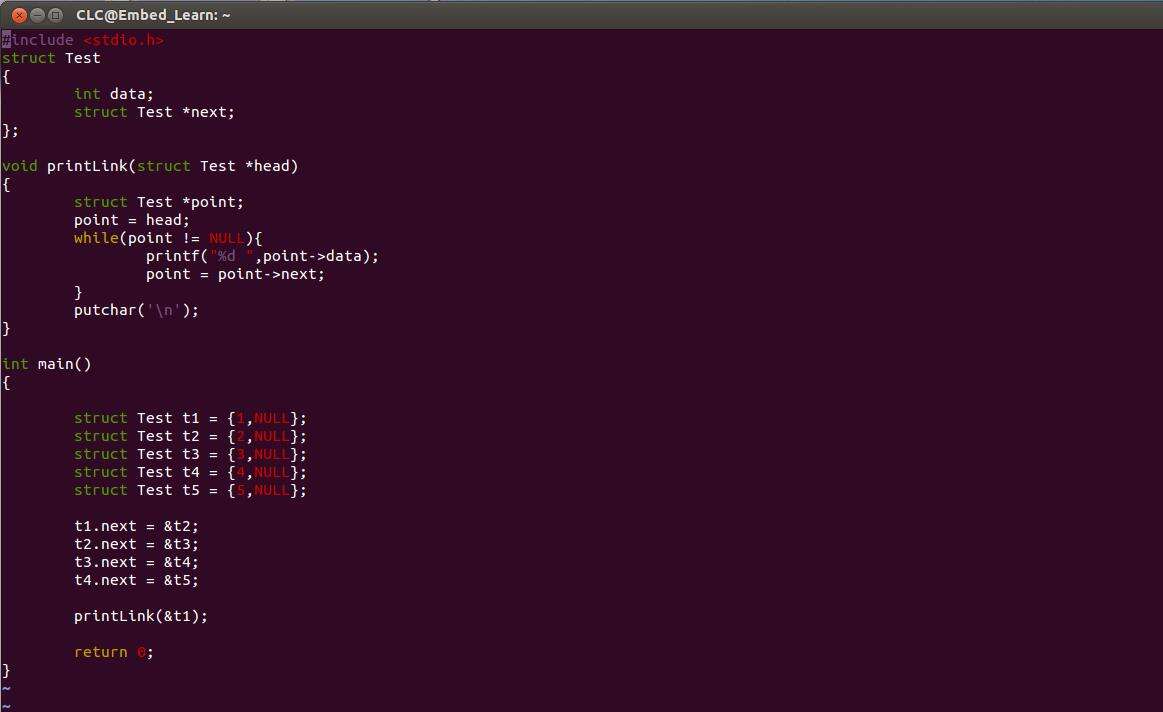Image resolution: width=1163 pixels, height=712 pixels.
Task: Click the 'struct Test *point;' declaration
Action: (x=158, y=202)
